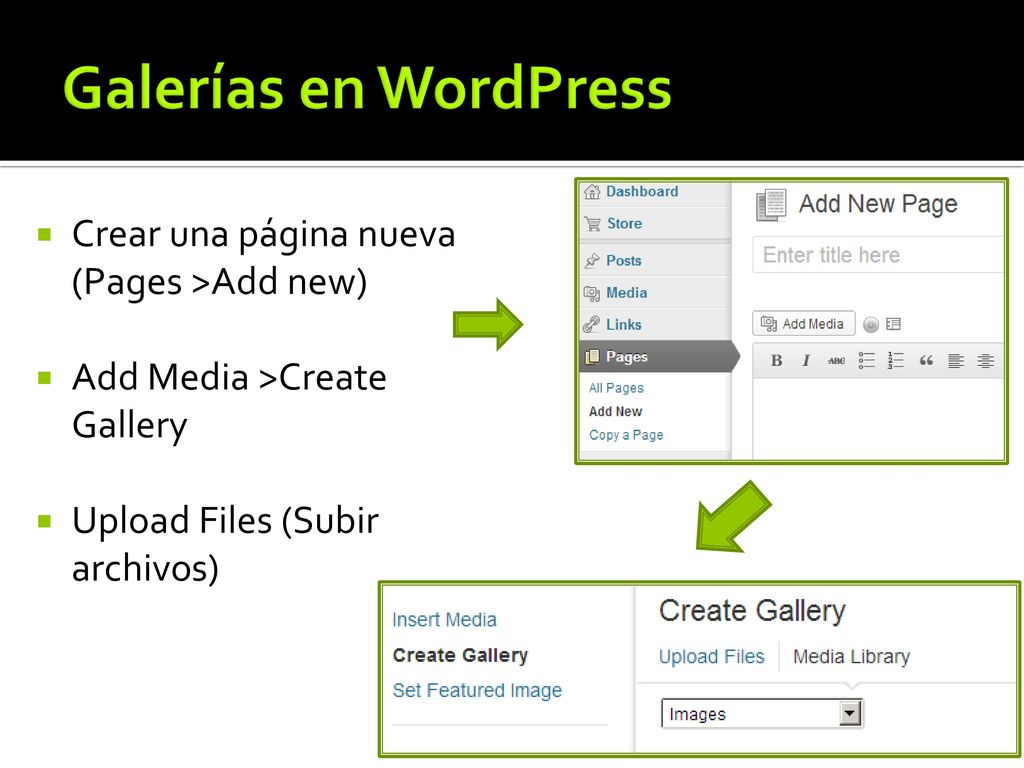
Task: Click the Enter title here field
Action: tap(877, 255)
